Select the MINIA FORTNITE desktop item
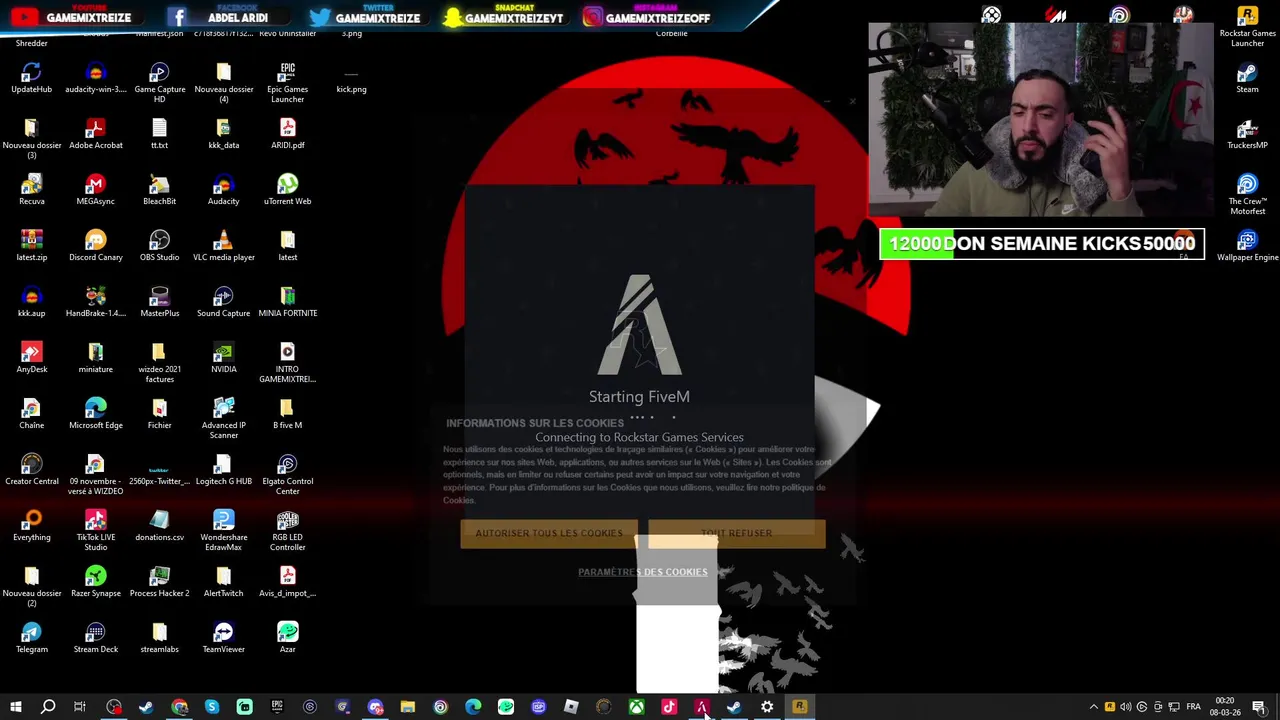 287,303
